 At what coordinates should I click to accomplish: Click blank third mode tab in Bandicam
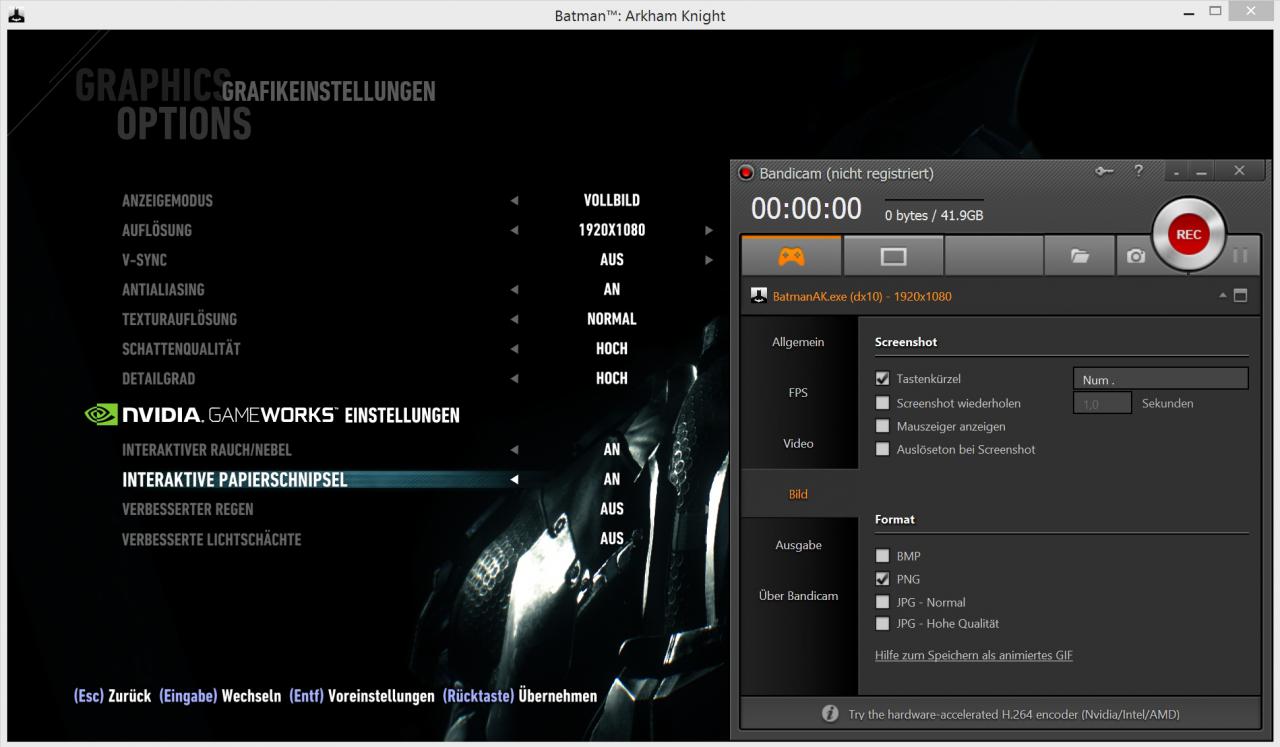(x=993, y=256)
